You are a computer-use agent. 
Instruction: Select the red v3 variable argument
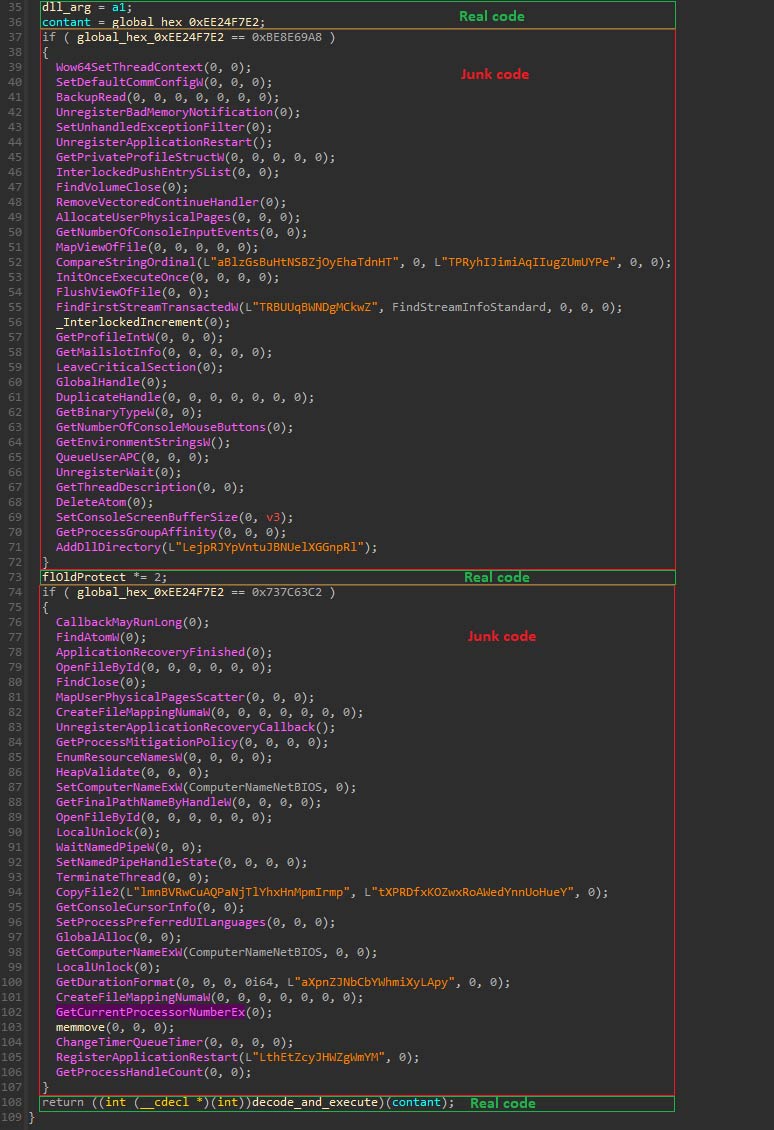(273, 517)
